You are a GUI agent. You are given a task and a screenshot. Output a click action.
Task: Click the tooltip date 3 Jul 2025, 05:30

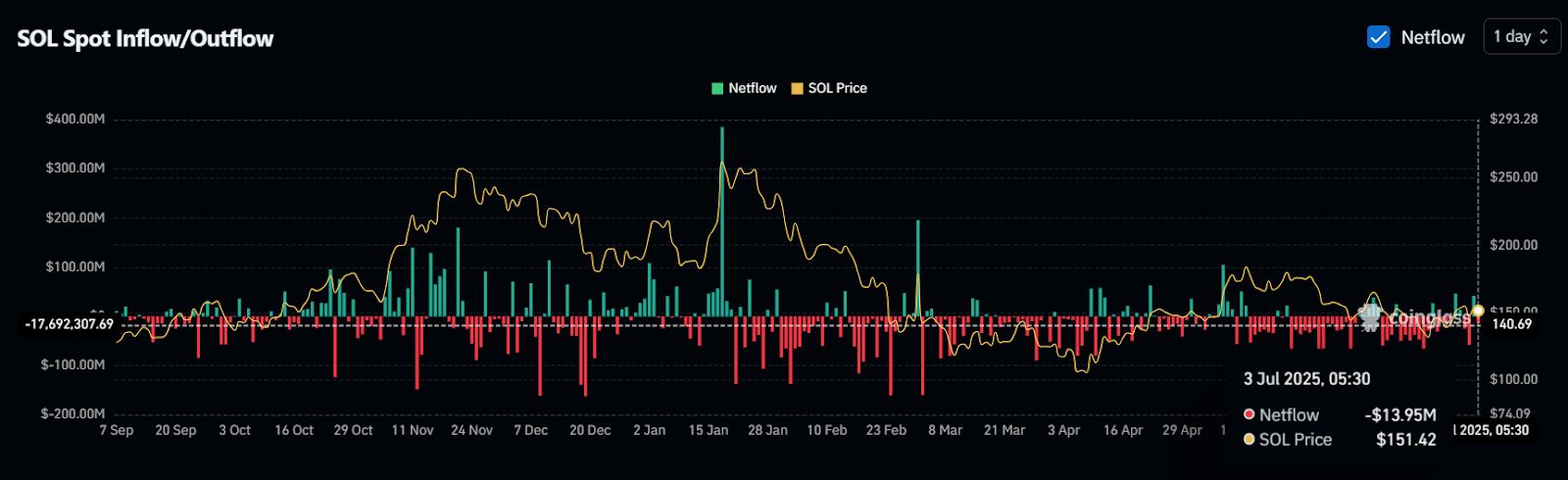click(x=1306, y=379)
